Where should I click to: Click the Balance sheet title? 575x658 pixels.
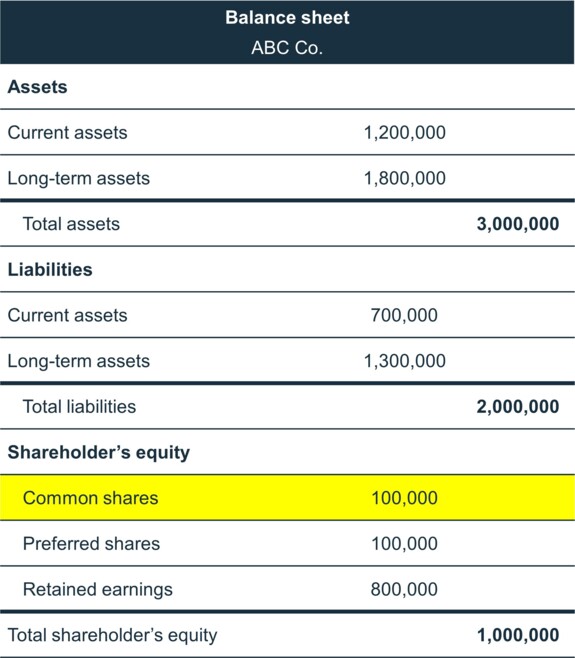pos(287,18)
